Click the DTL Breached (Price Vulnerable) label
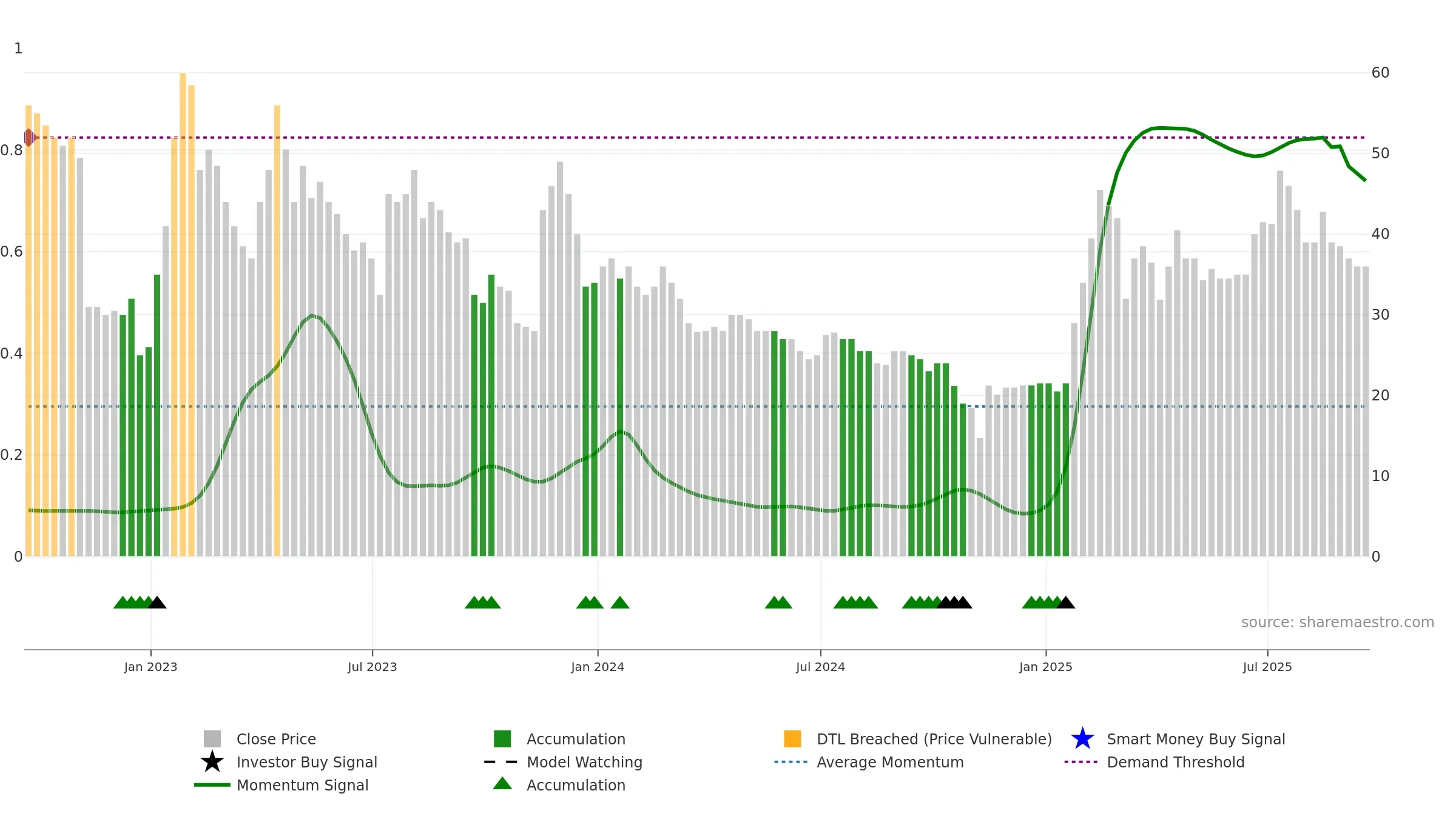 (x=934, y=739)
